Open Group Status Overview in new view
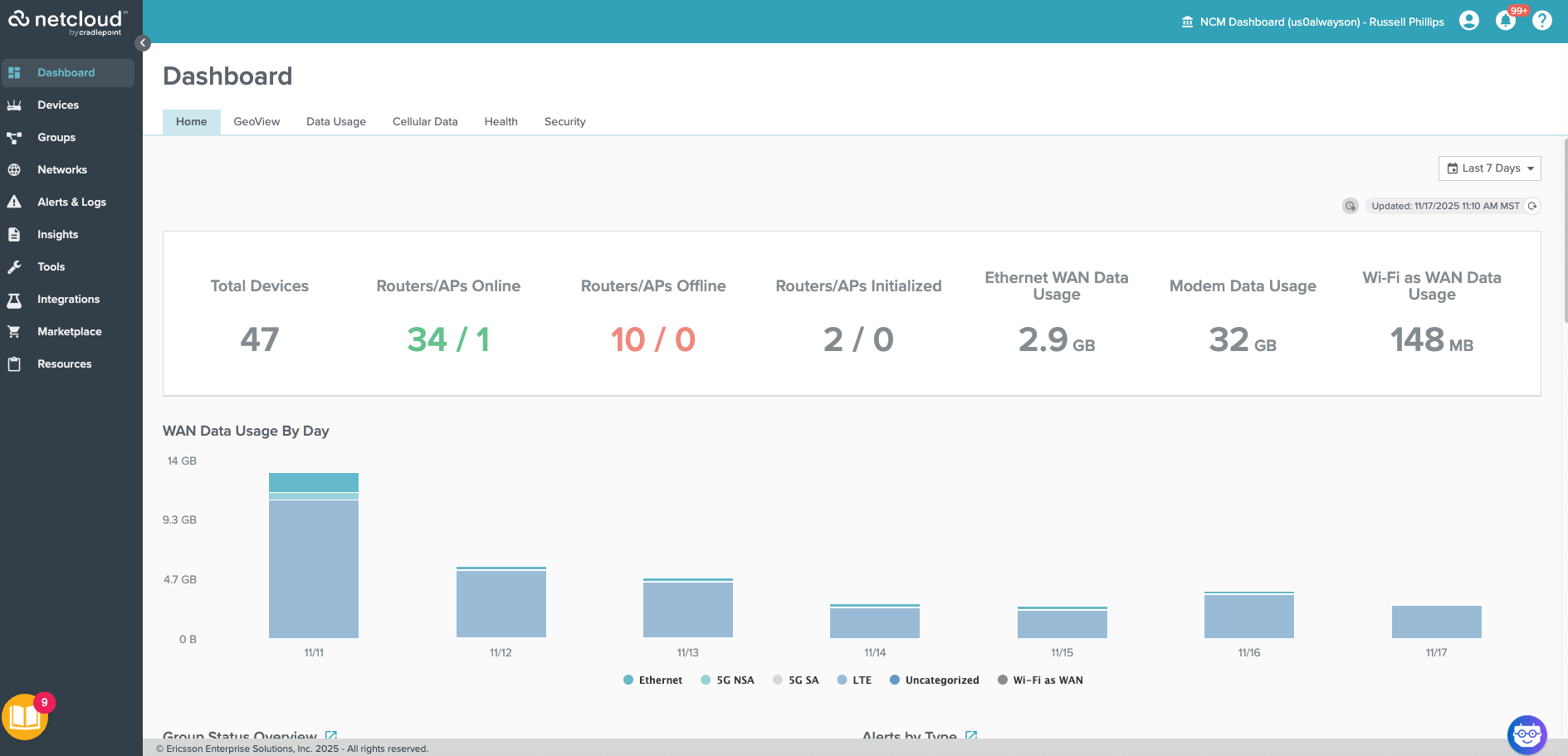The height and width of the screenshot is (756, 1568). click(x=332, y=735)
